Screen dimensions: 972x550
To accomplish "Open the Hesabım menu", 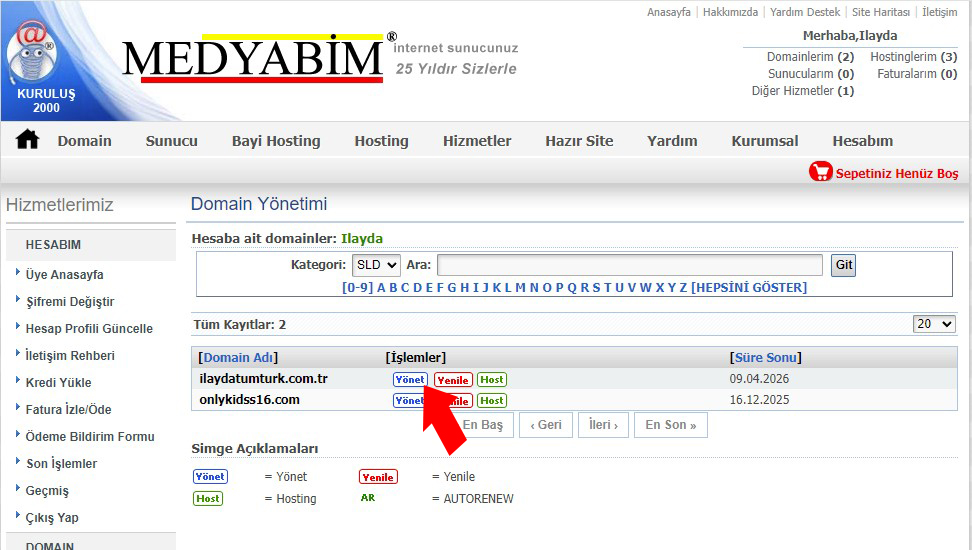I will 862,141.
